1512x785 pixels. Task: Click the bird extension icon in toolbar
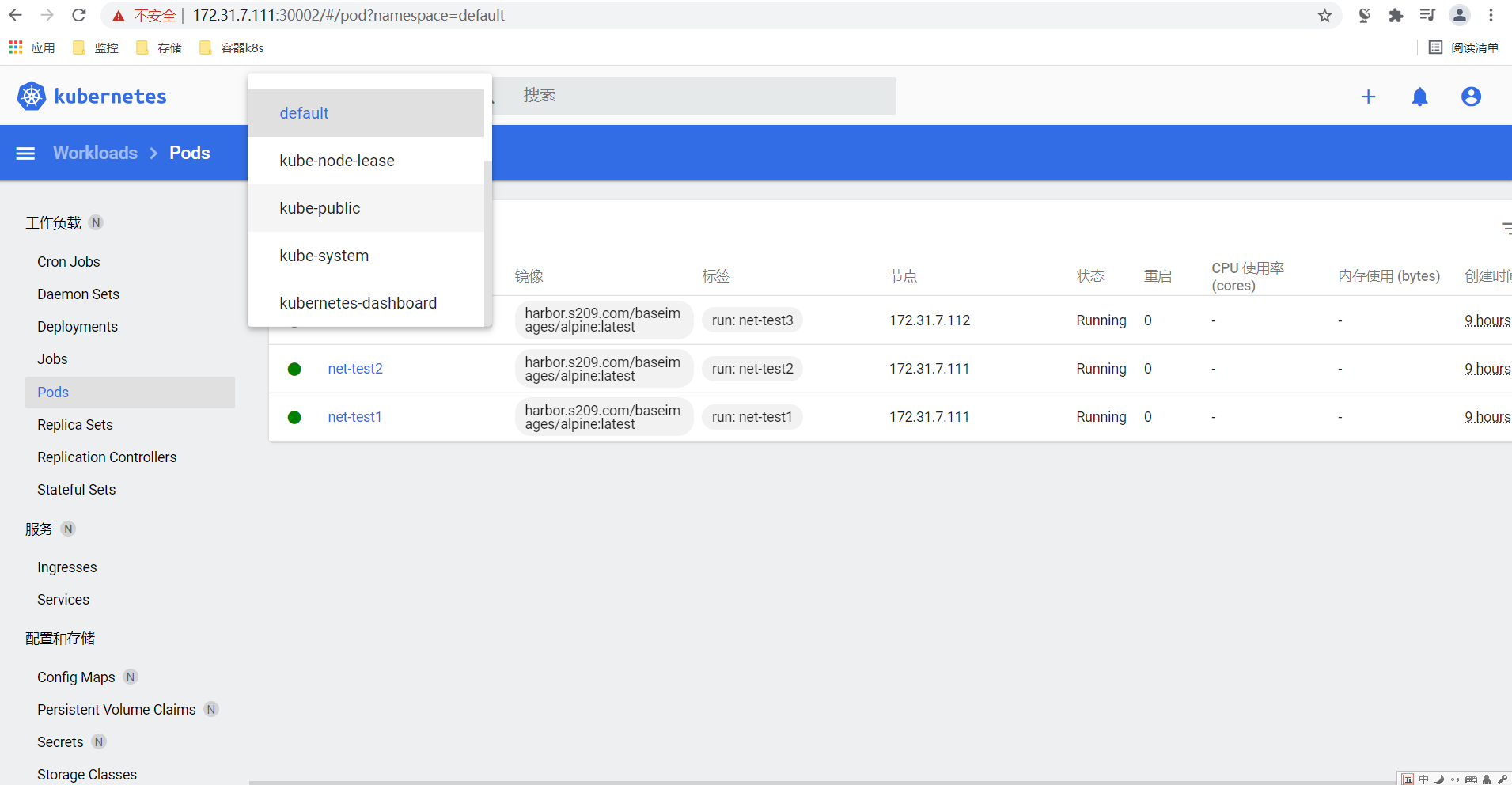tap(1364, 15)
